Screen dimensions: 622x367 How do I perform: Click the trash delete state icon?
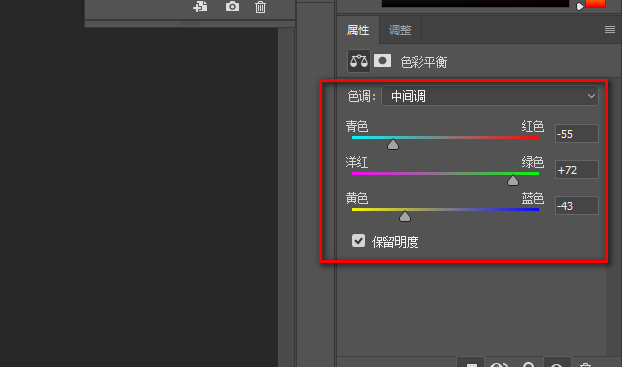click(x=260, y=7)
